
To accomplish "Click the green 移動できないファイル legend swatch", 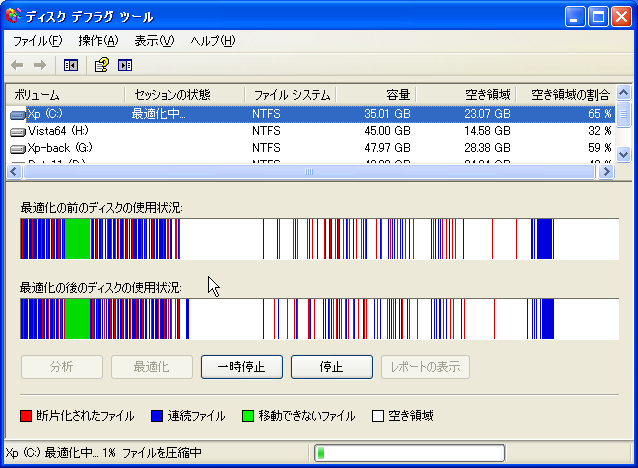I will 247,416.
